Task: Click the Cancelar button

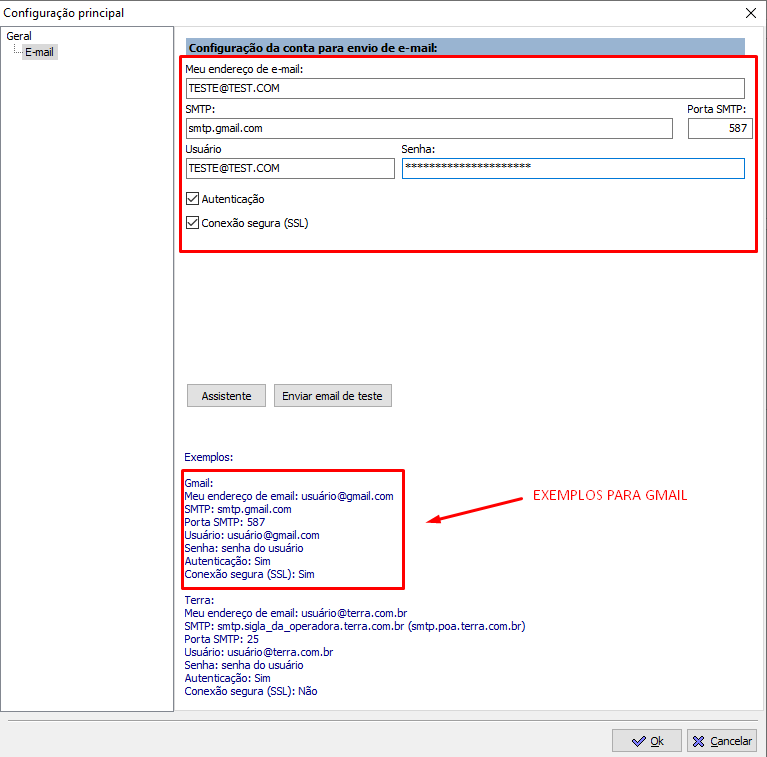Action: (722, 741)
